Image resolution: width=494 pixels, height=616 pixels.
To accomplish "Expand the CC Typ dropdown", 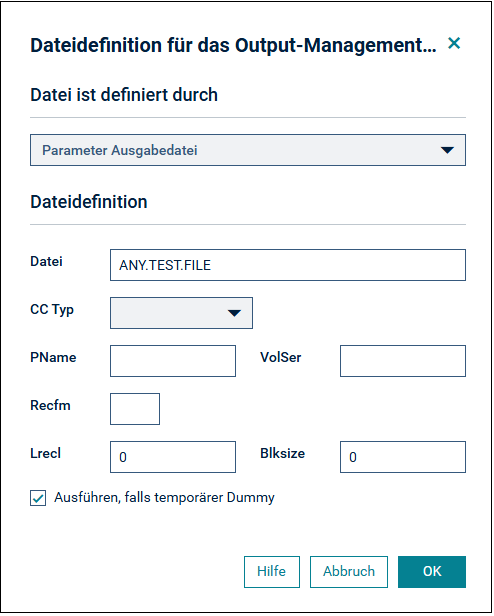I will (181, 313).
